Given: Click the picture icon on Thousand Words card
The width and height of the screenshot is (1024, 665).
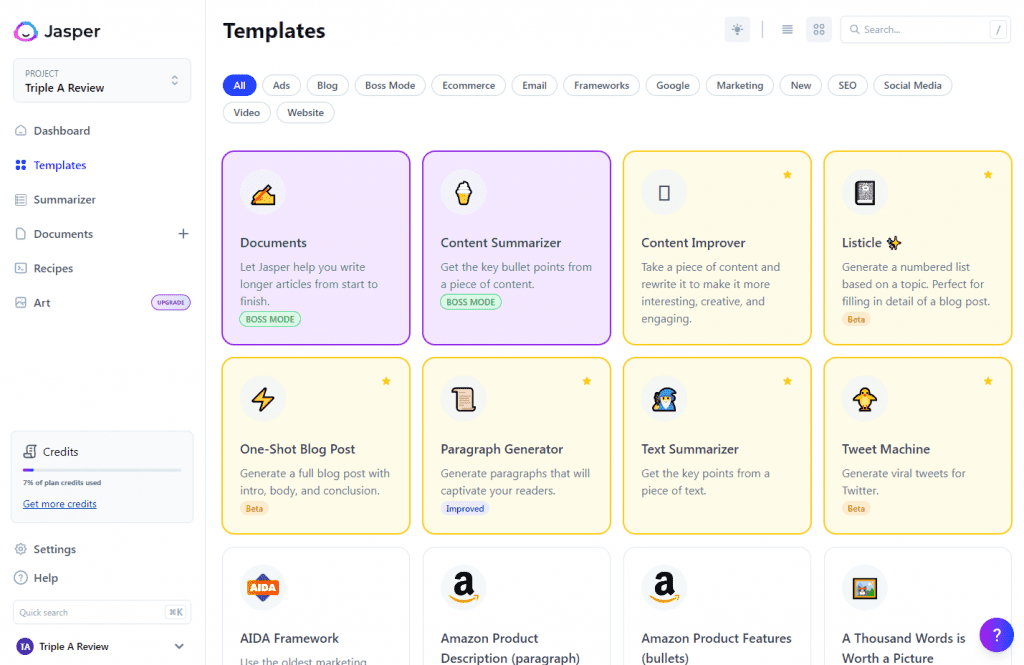Looking at the screenshot, I should 865,588.
